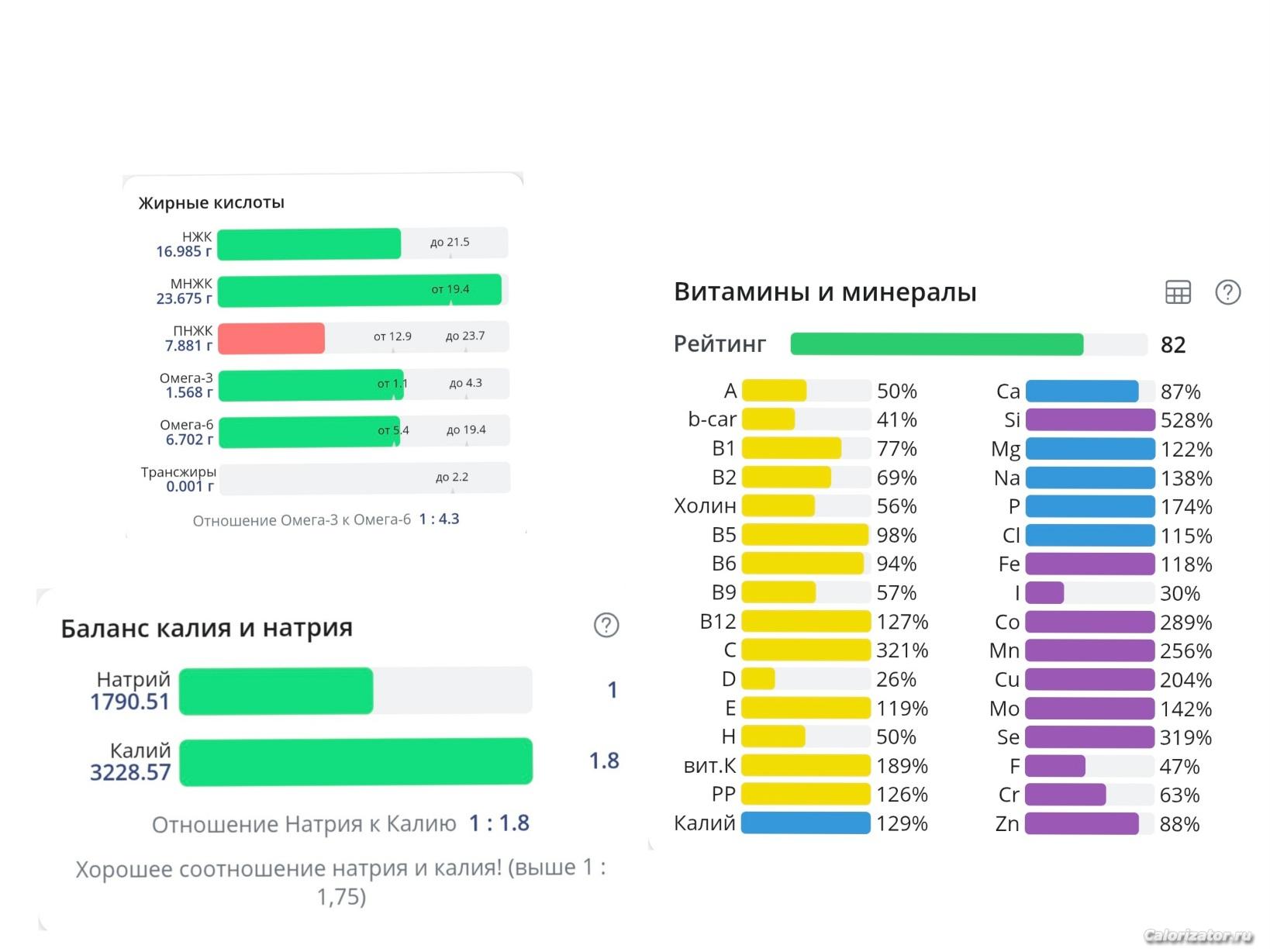Click help icon beside Витамины и минералы
The width and height of the screenshot is (1270, 952).
tap(1227, 292)
